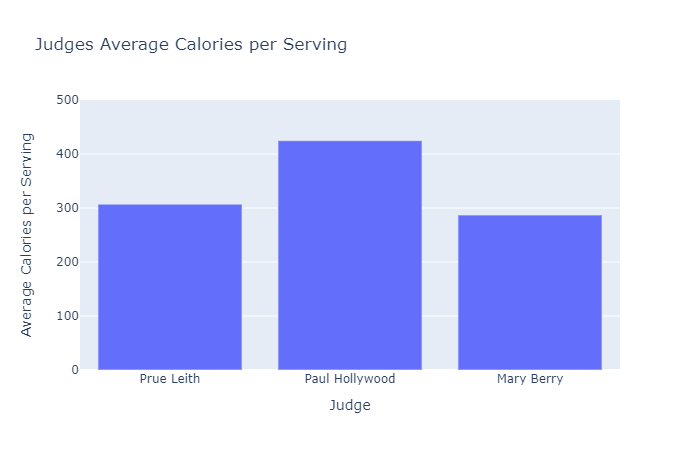Click the 400 y-axis tick label
The image size is (700, 450).
(x=68, y=154)
